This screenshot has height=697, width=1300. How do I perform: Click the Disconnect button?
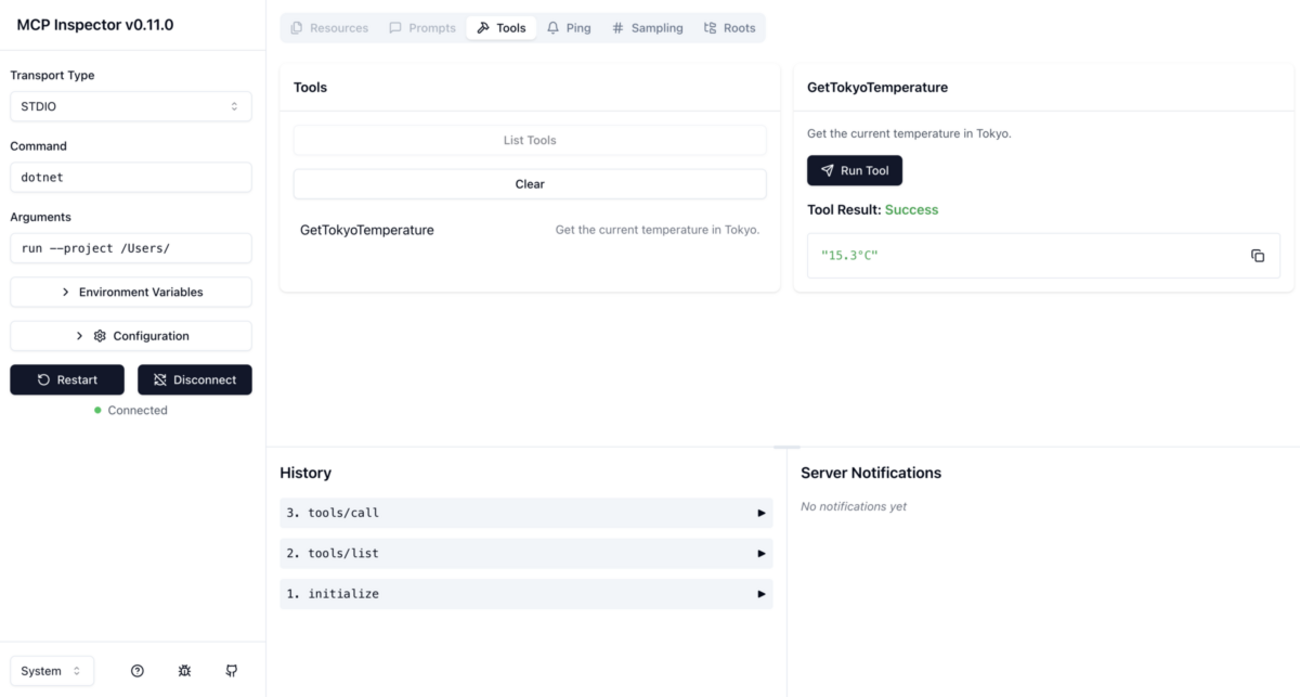click(195, 380)
